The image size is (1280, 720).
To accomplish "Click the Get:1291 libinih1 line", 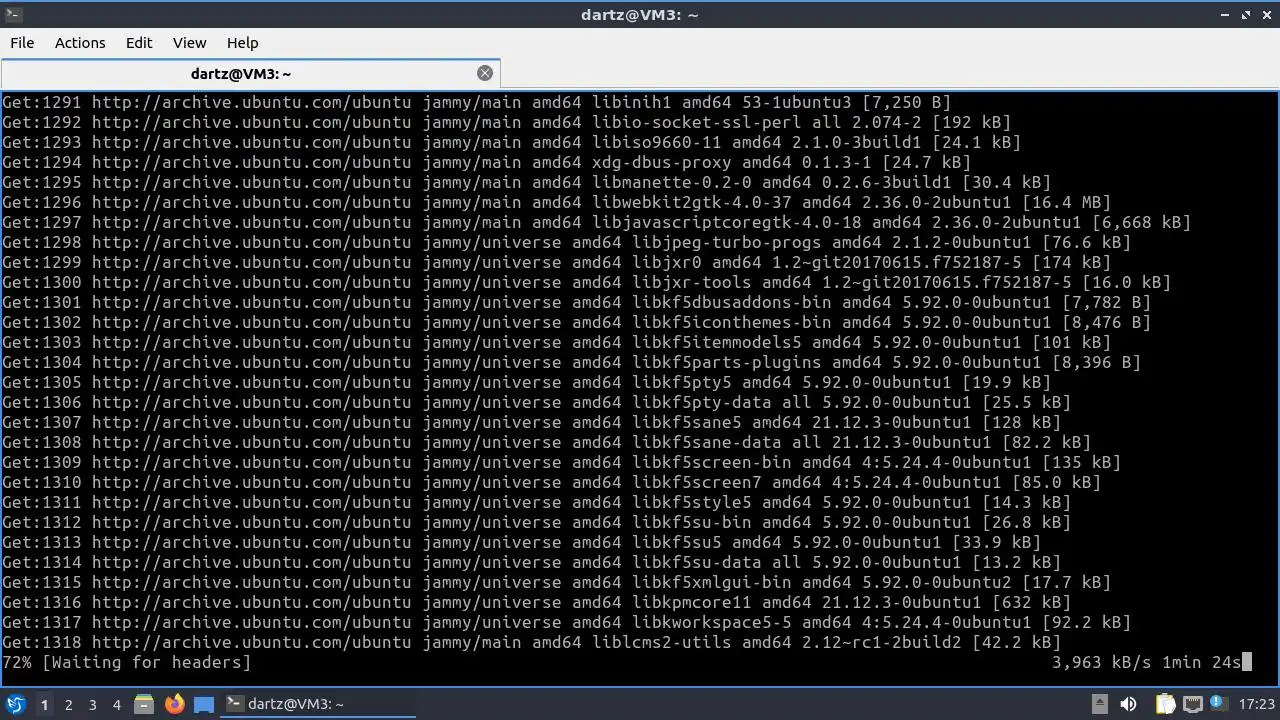I will 476,102.
